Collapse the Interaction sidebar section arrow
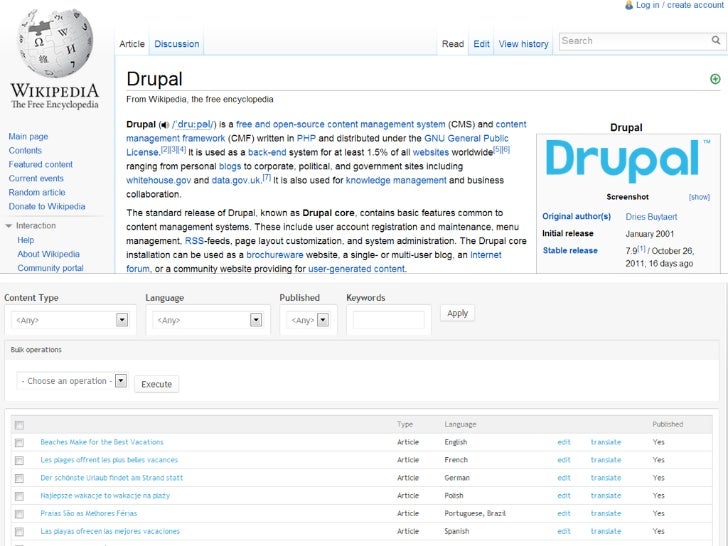The image size is (728, 546). [x=9, y=226]
